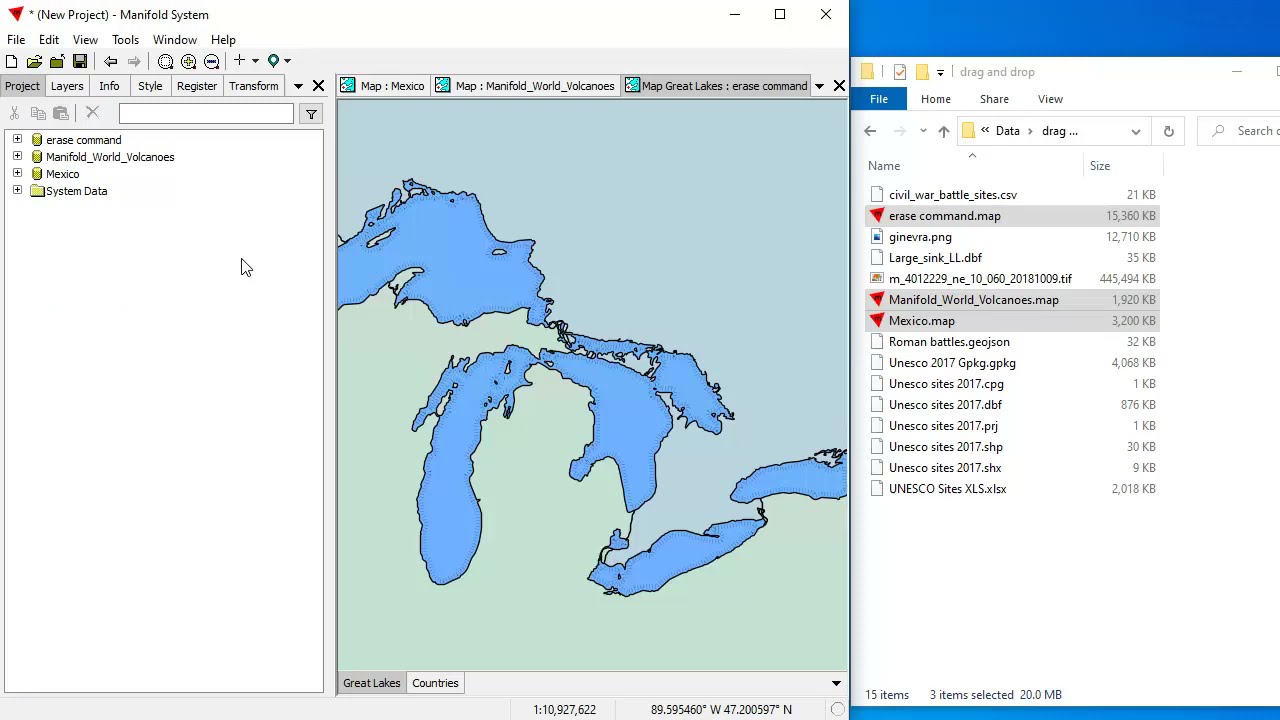Open the File tab in File Explorer

point(879,99)
